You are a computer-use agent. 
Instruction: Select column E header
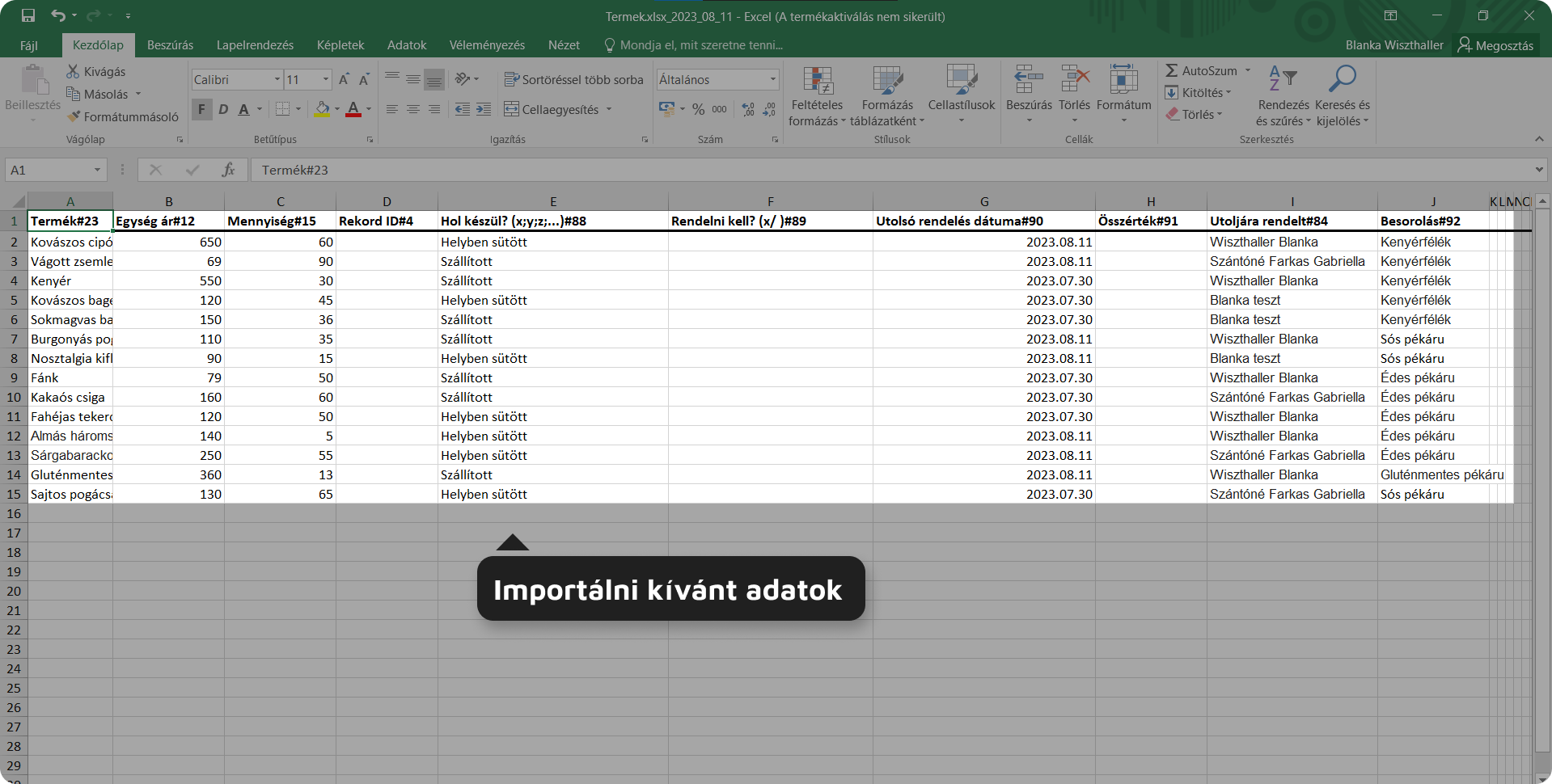point(552,201)
